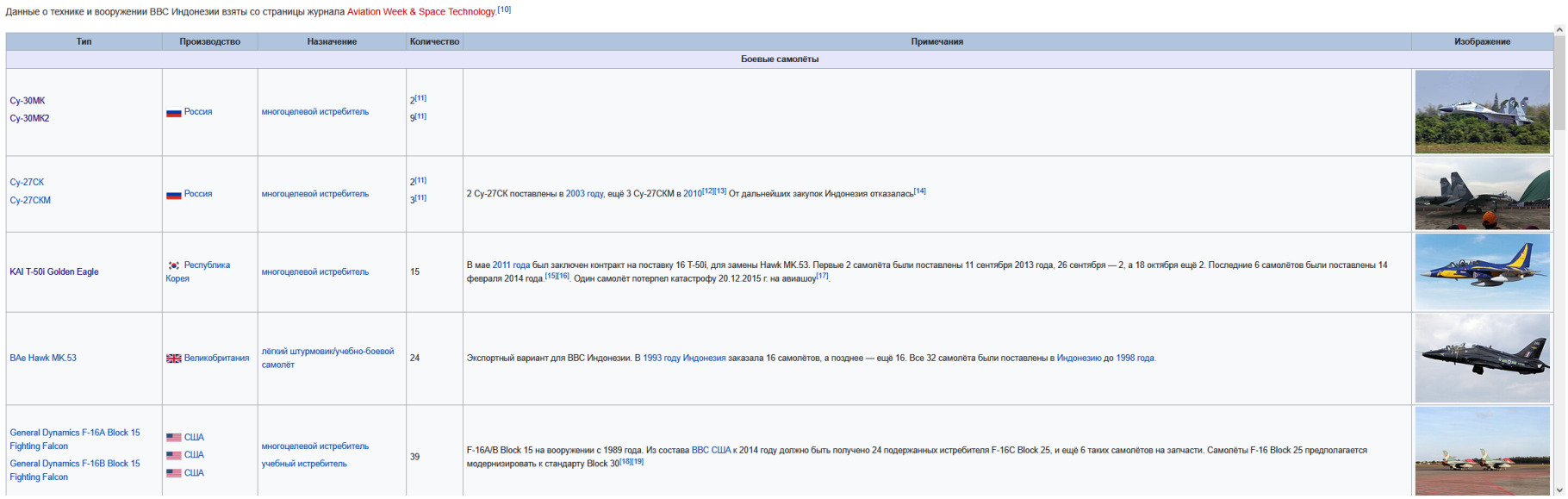Open the BAe Hawk MK.53 link
This screenshot has width=1568, height=499.
43,359
